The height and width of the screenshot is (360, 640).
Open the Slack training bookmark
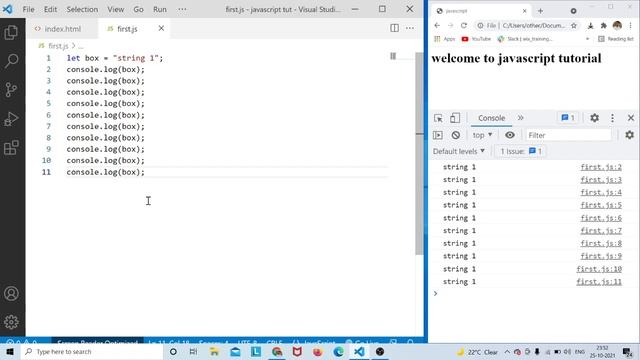pyautogui.click(x=525, y=39)
